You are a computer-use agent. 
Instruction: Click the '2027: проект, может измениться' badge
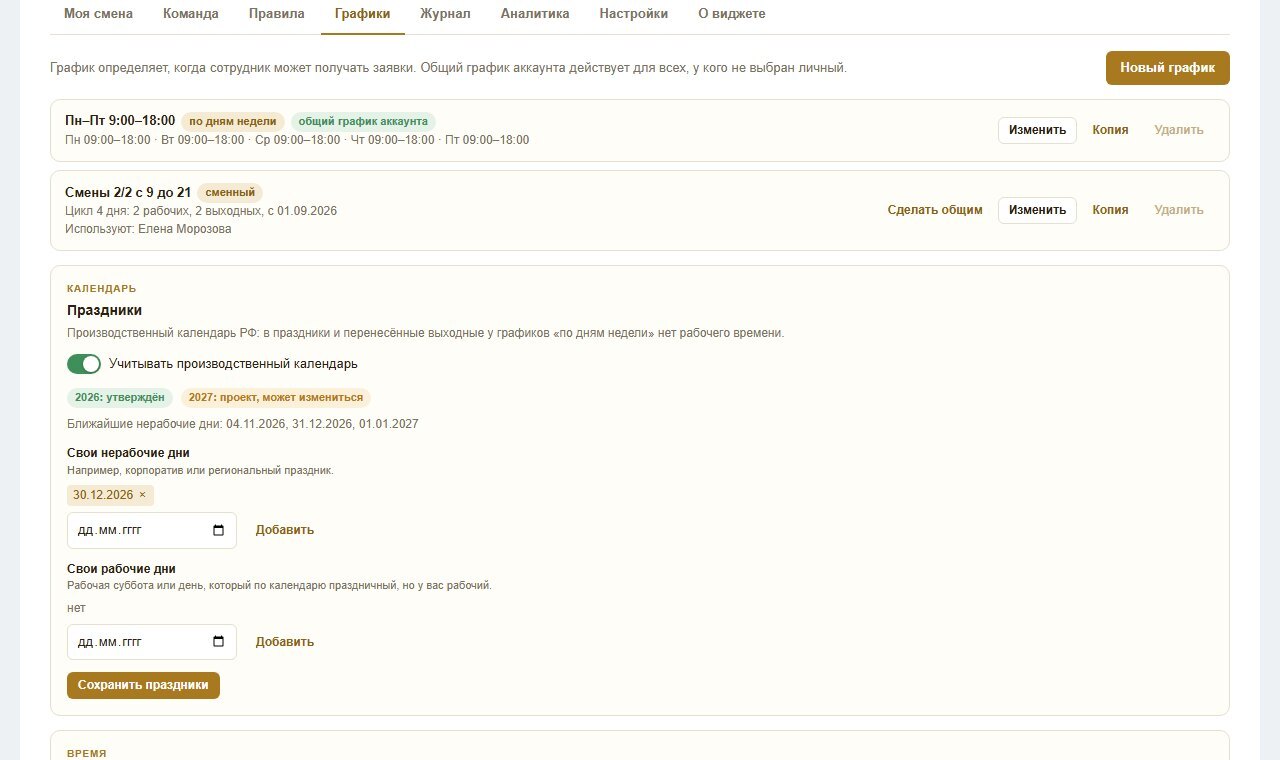coord(276,397)
